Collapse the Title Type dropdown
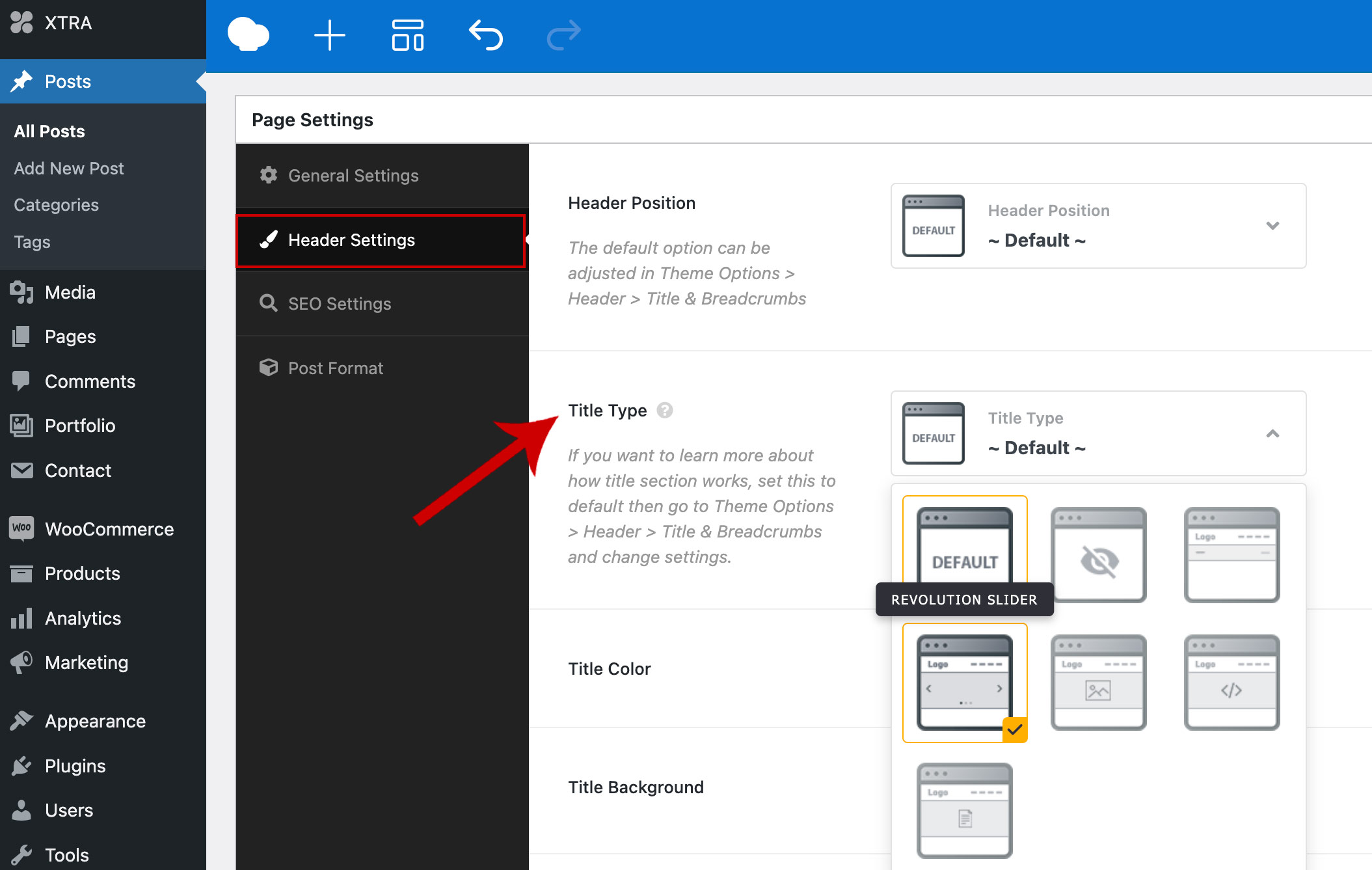The image size is (1372, 870). click(x=1272, y=433)
